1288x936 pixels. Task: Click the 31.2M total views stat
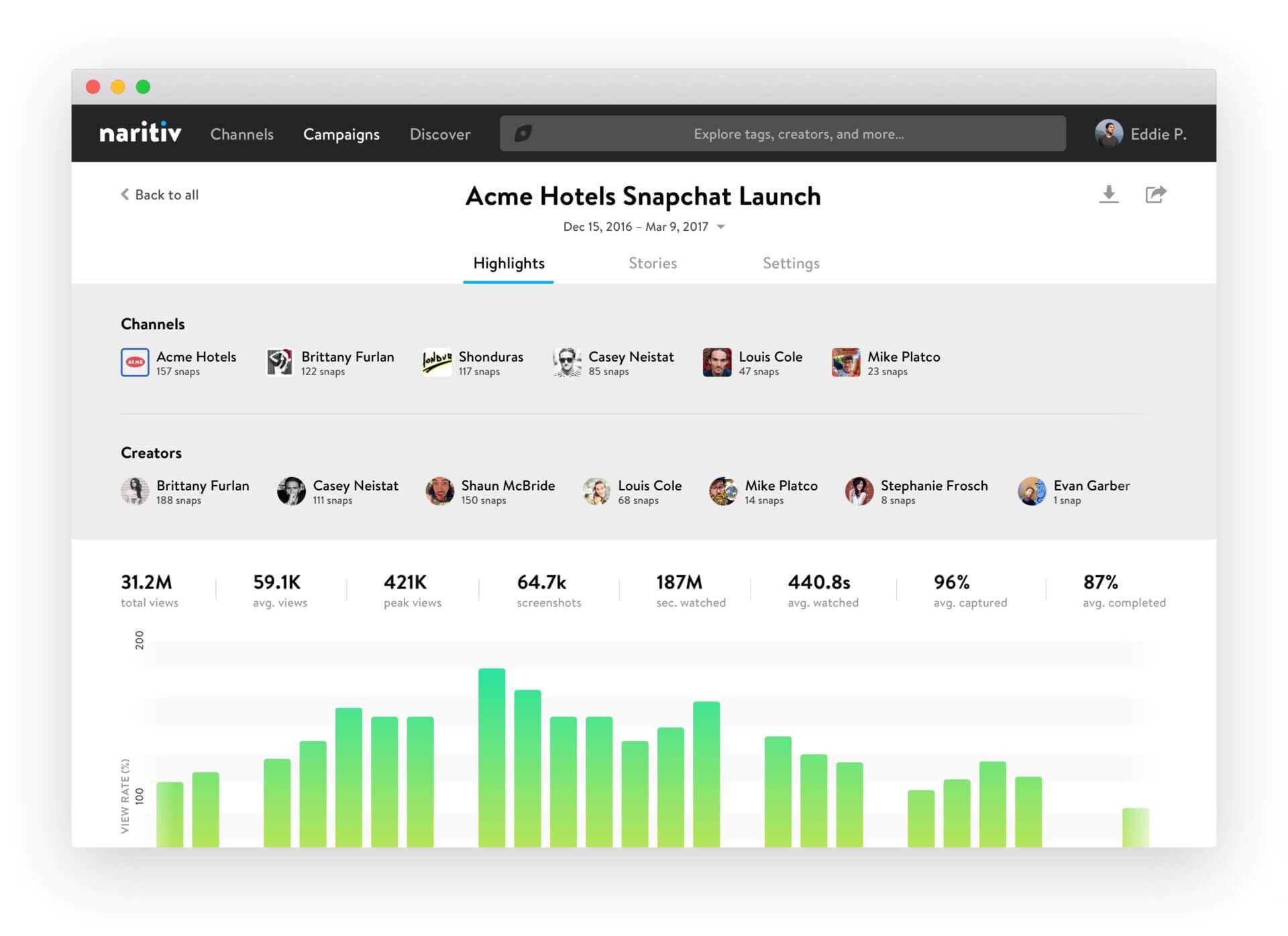click(x=150, y=590)
